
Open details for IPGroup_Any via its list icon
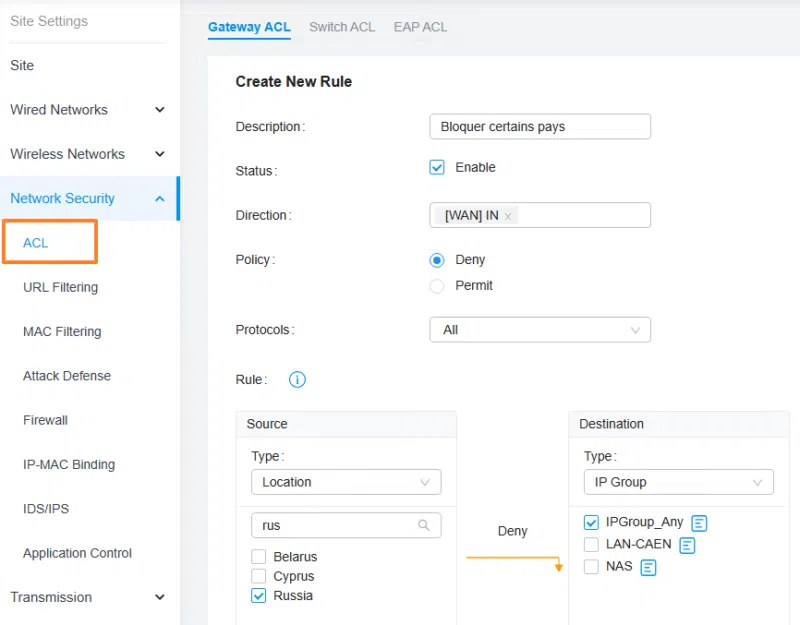[699, 522]
